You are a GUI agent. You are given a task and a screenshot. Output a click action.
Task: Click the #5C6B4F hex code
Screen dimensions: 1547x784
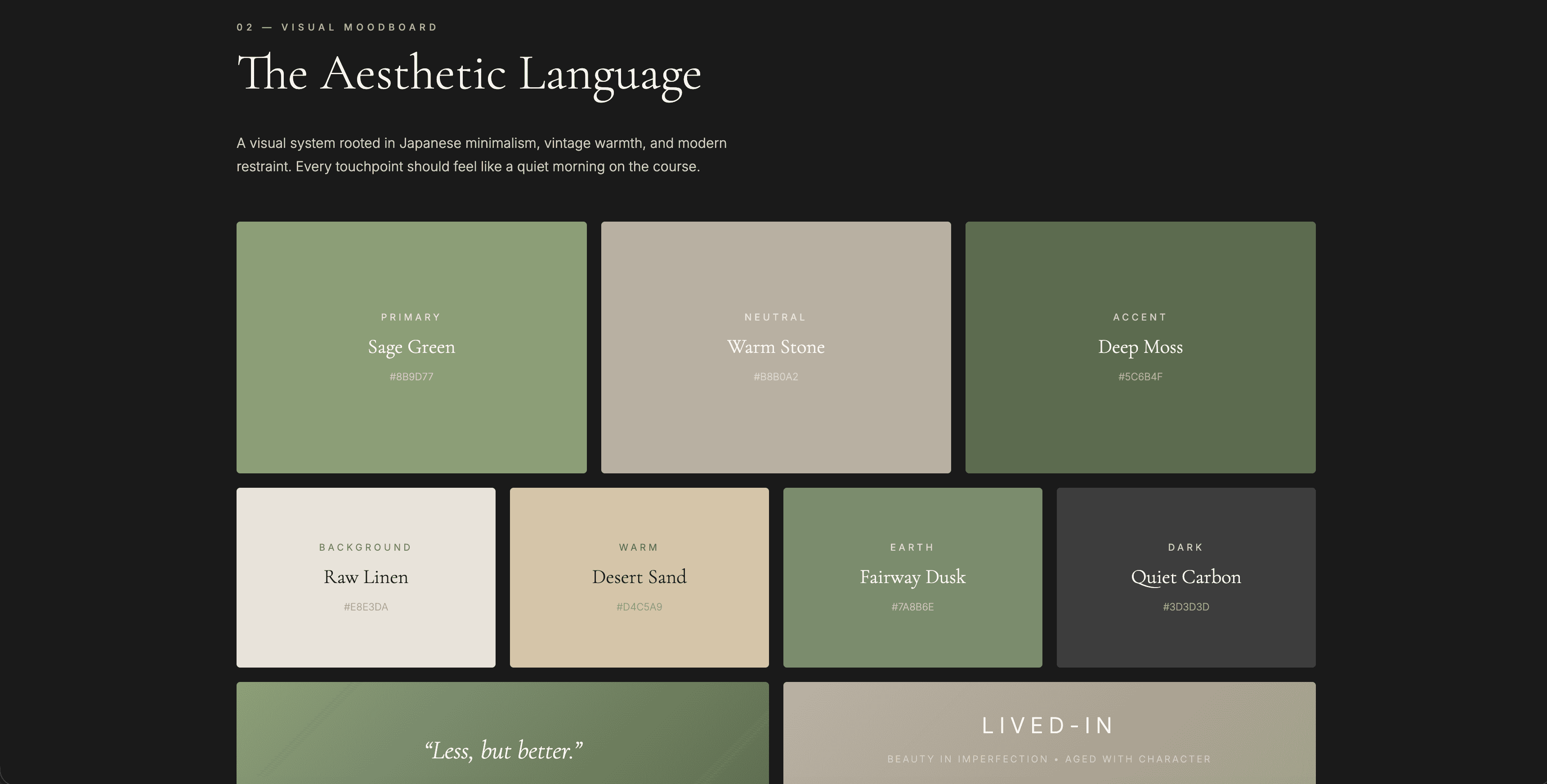click(x=1140, y=377)
